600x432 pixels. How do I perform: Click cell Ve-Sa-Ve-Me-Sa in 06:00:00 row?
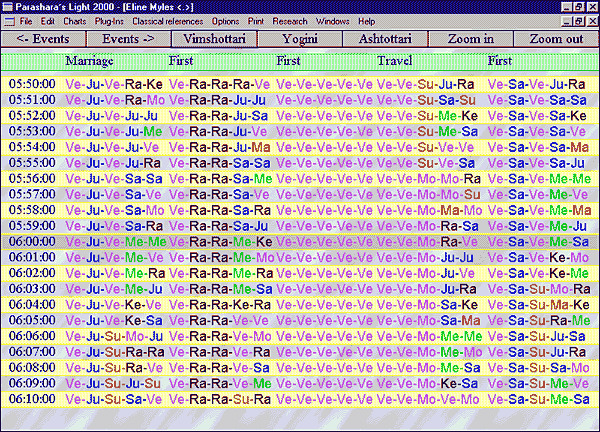538,241
